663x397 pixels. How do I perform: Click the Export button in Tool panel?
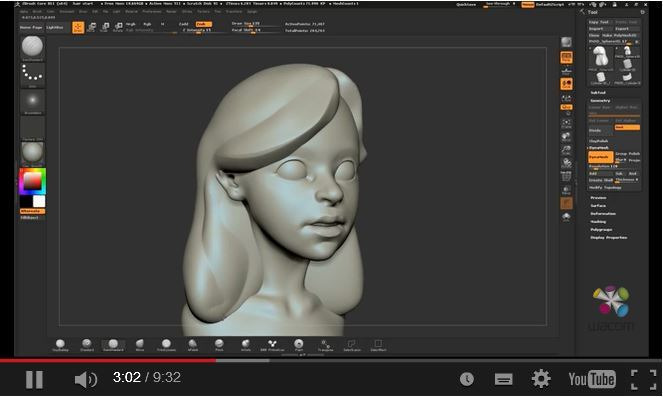pyautogui.click(x=626, y=29)
